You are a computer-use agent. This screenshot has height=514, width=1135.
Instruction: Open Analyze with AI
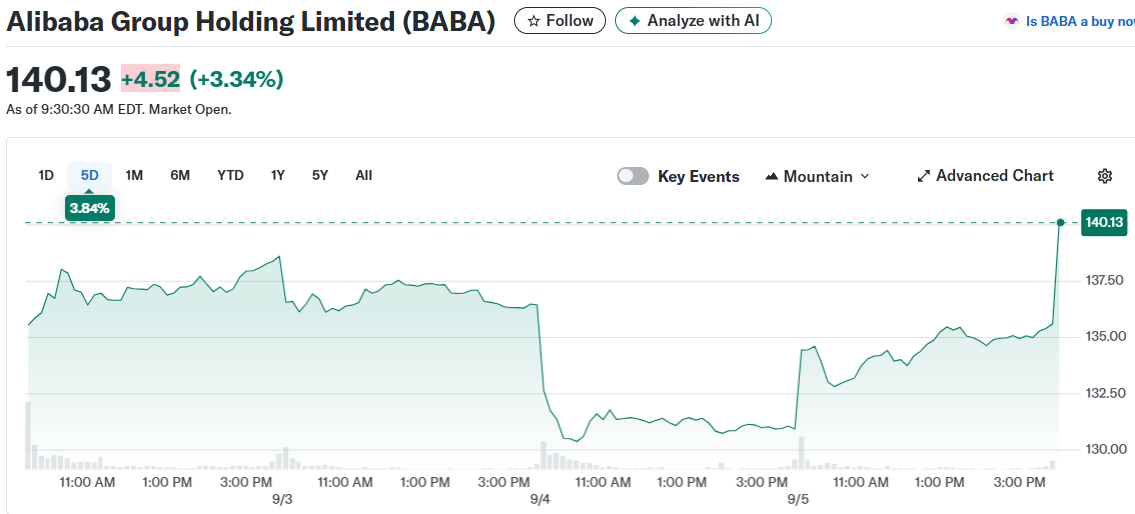tap(693, 21)
